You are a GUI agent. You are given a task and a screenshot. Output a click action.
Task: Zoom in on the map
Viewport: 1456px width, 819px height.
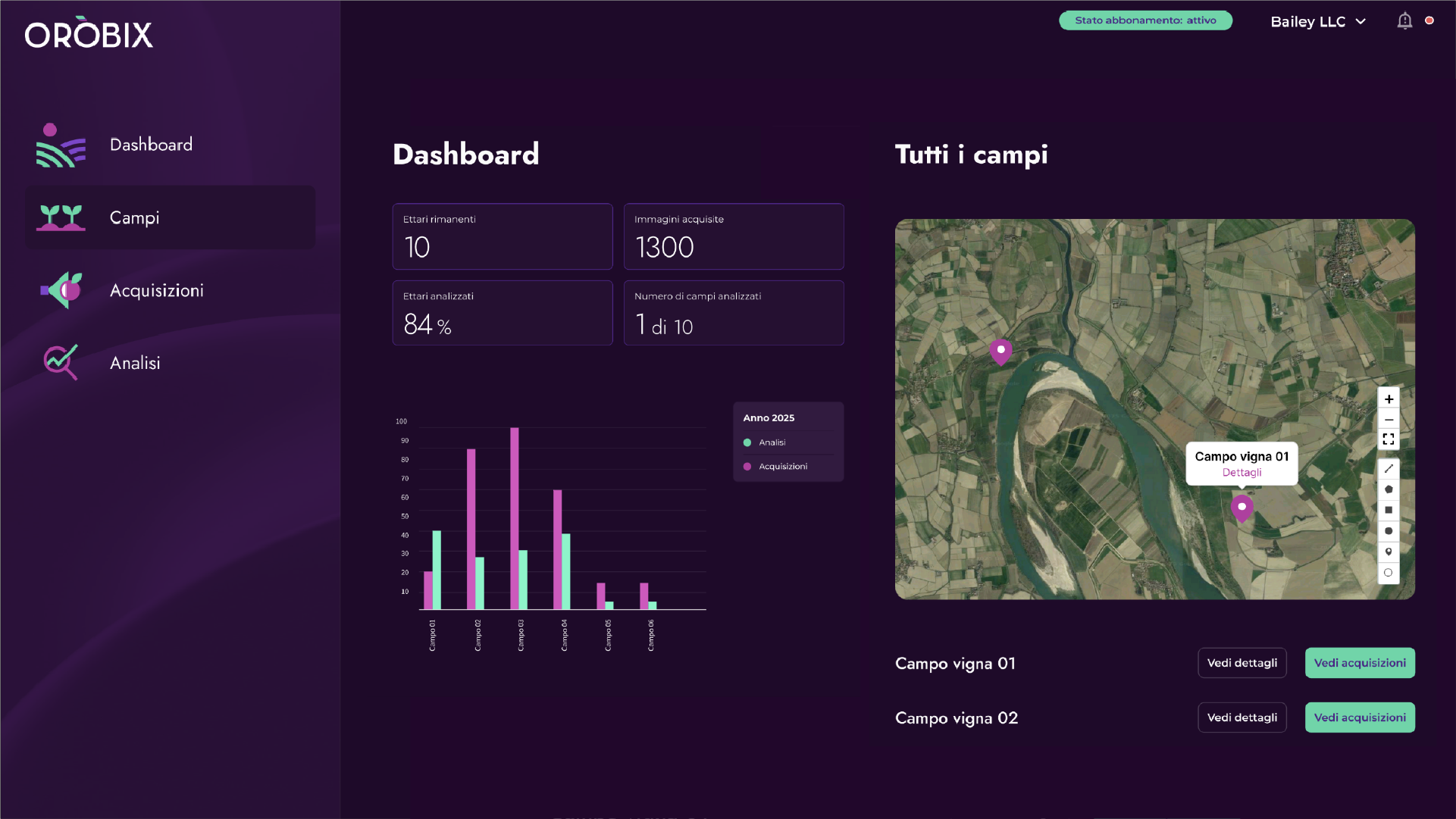pyautogui.click(x=1389, y=399)
